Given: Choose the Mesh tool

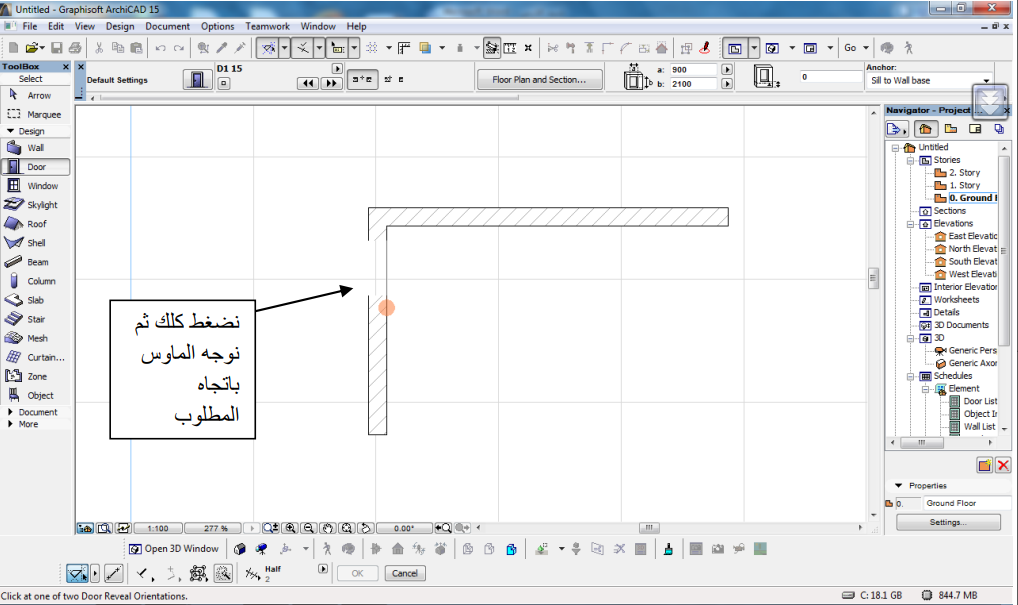Looking at the screenshot, I should (x=35, y=338).
